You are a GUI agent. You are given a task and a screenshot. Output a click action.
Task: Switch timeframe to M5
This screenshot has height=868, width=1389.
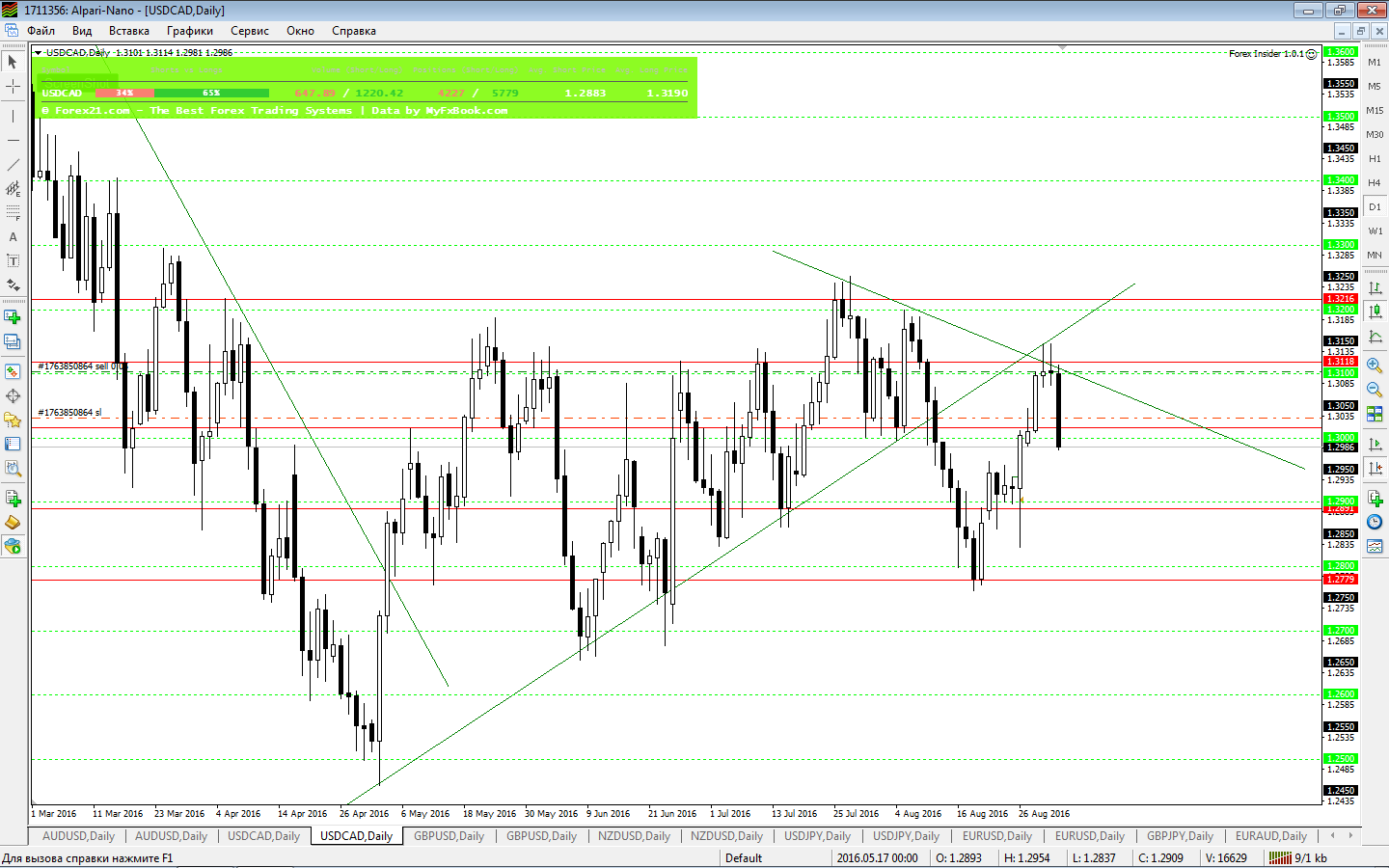[x=1375, y=86]
